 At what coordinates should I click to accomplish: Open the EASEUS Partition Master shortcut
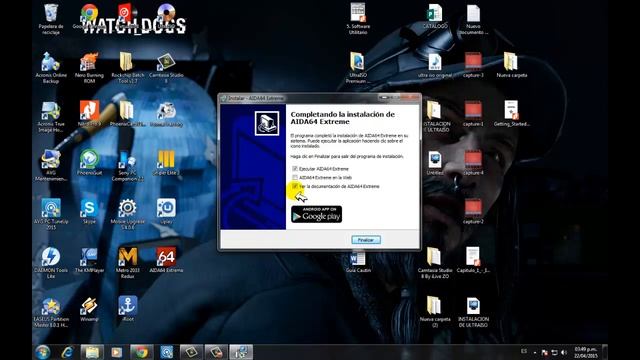[x=51, y=312]
